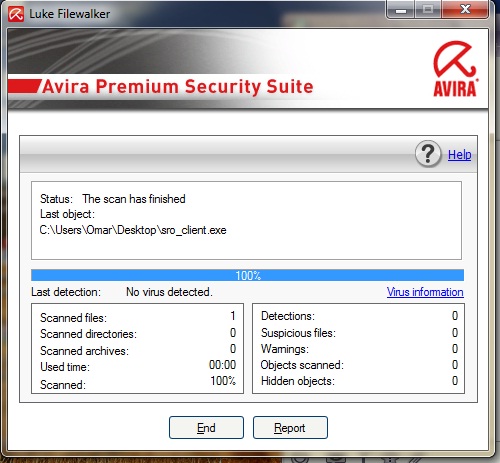Click the 'Objects scanned:' label
The height and width of the screenshot is (463, 500).
point(302,365)
